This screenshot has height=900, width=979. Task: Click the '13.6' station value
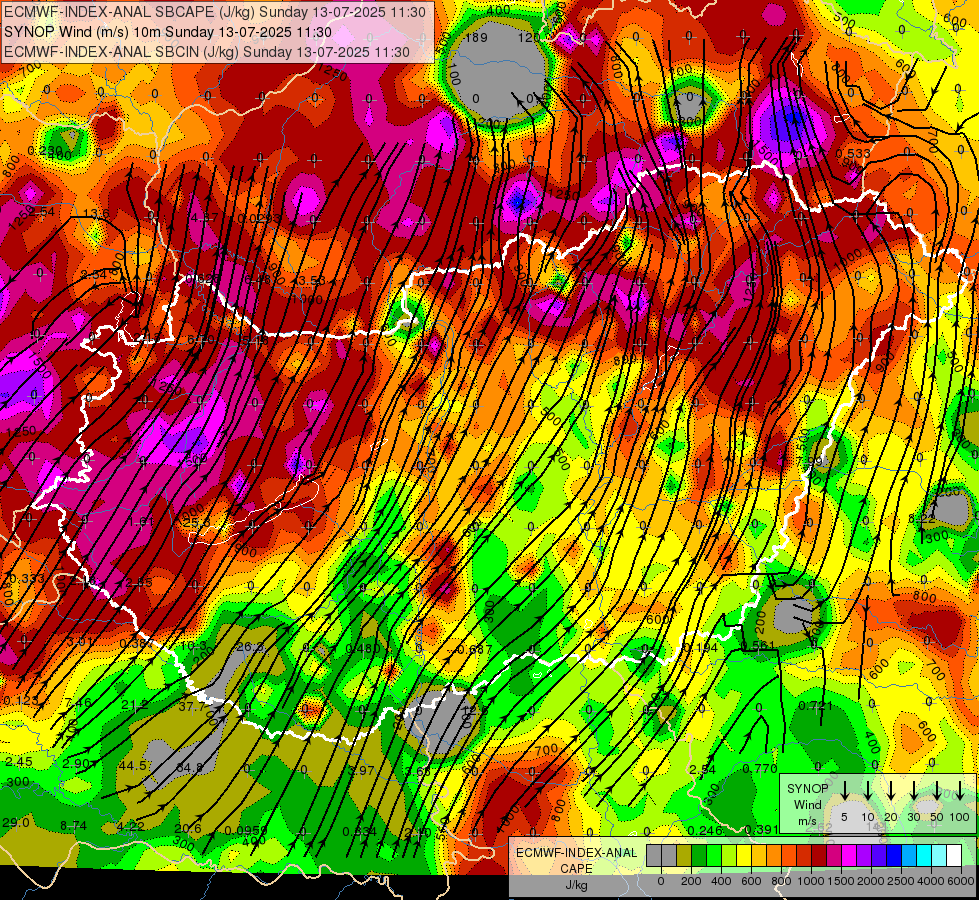coord(97,214)
